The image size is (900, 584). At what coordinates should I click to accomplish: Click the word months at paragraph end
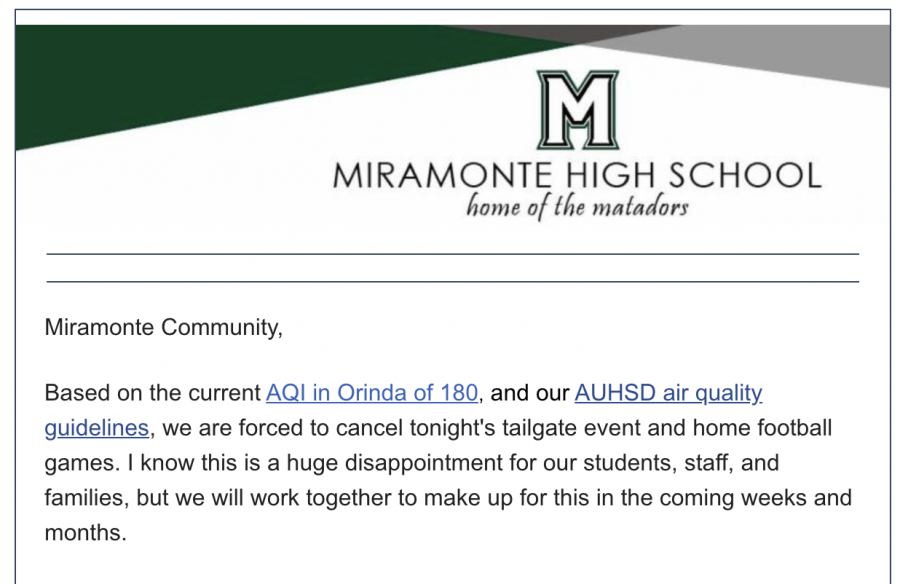[84, 533]
